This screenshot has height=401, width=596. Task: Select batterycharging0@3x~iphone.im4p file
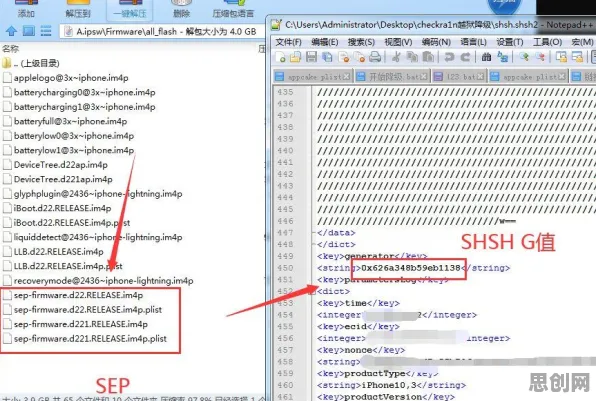tap(79, 92)
